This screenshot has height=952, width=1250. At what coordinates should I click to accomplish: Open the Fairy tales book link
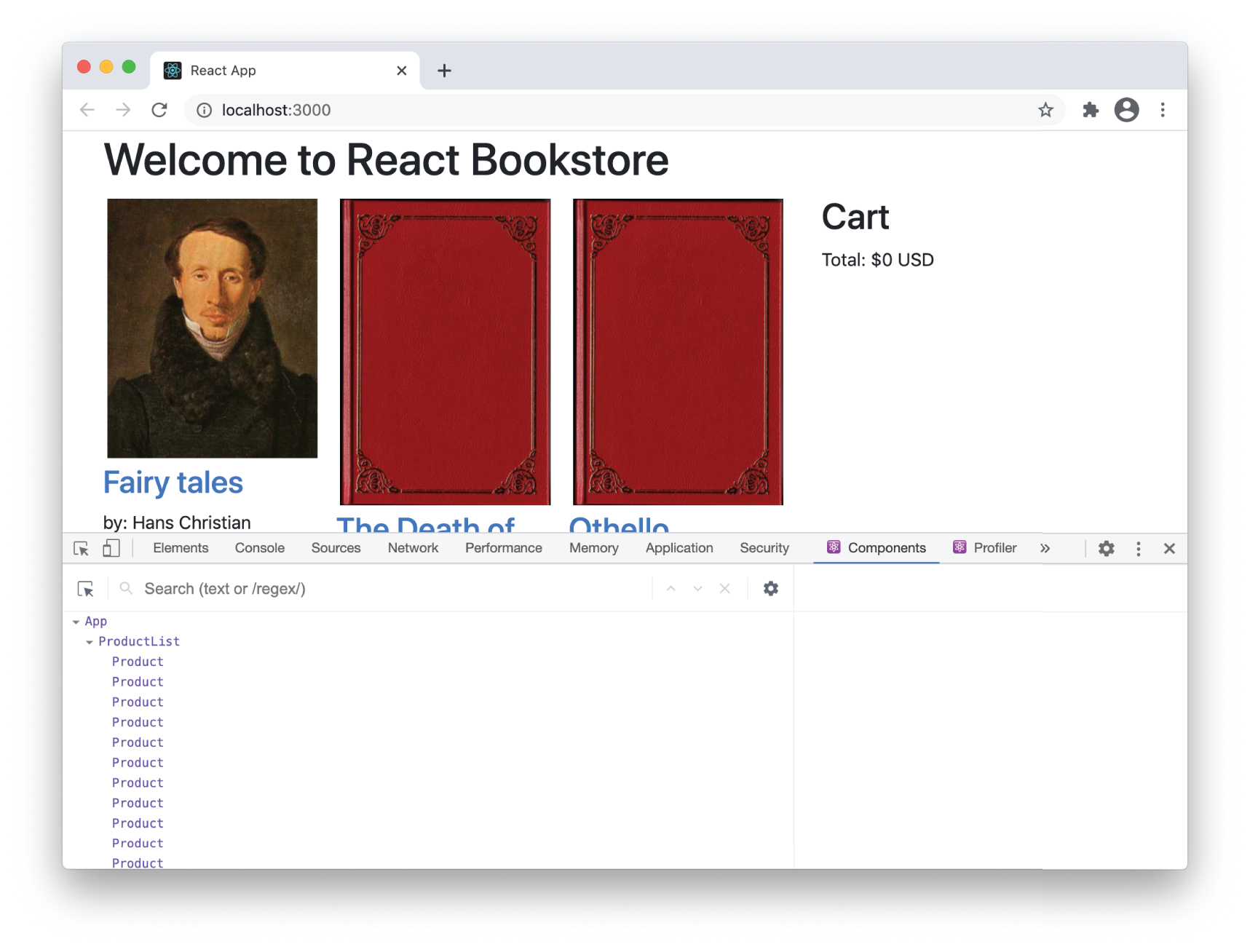coord(173,481)
